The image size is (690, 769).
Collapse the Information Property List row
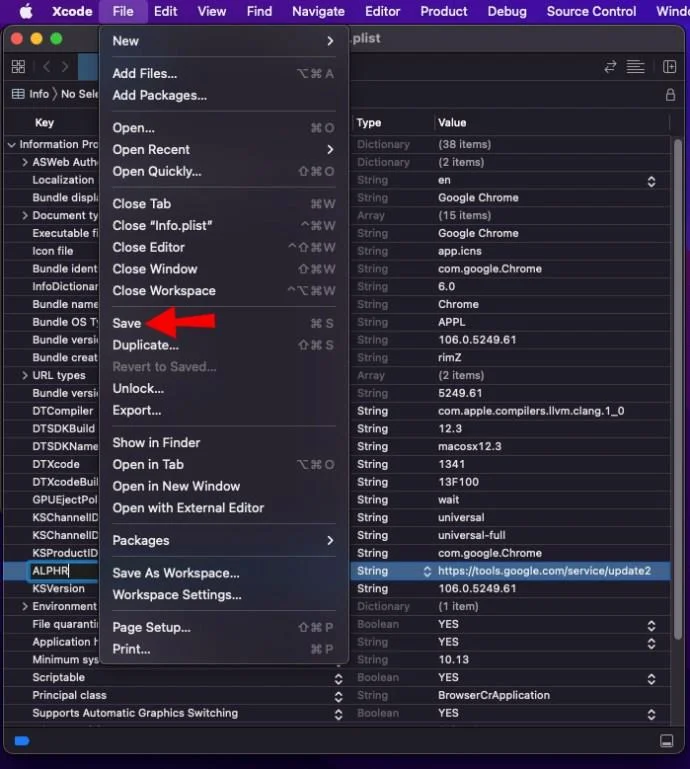point(12,145)
